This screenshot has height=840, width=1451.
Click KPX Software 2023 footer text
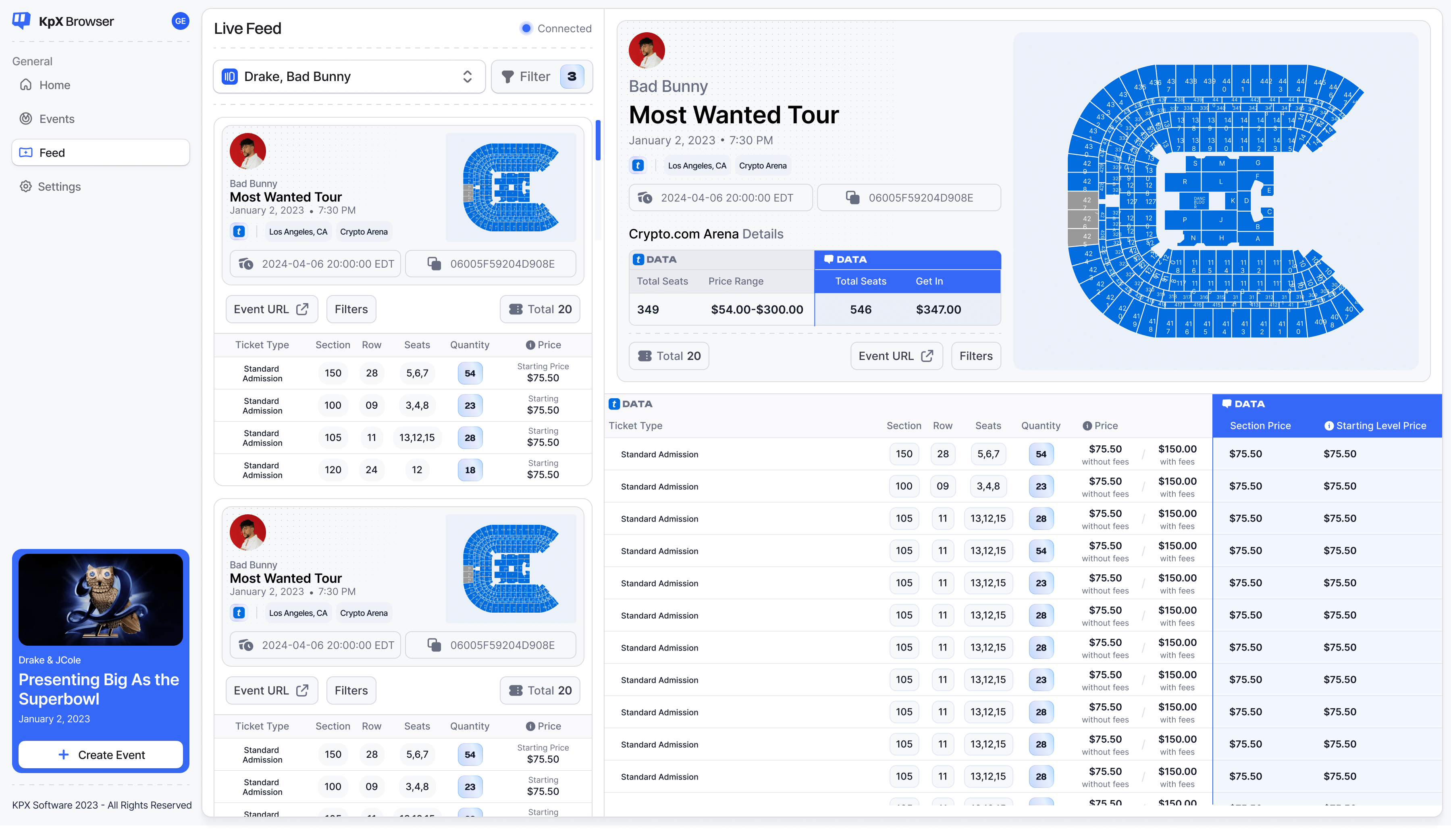coord(102,805)
